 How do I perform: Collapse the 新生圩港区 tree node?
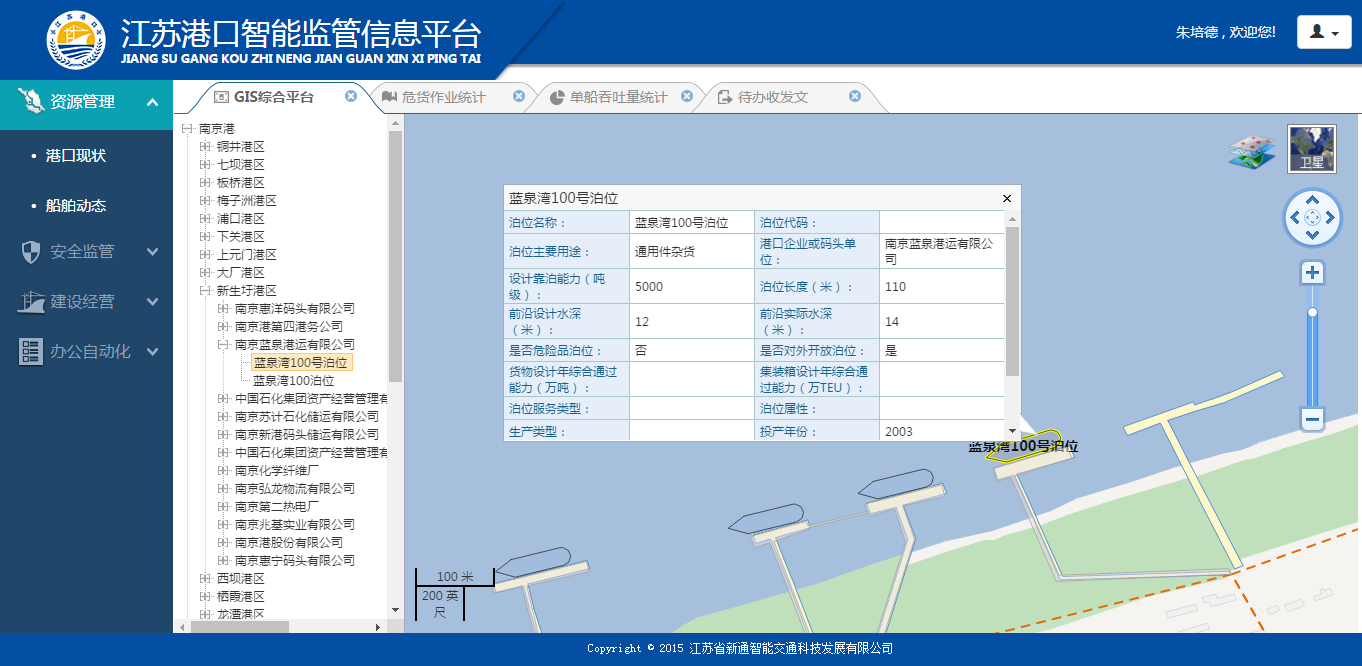click(x=205, y=291)
